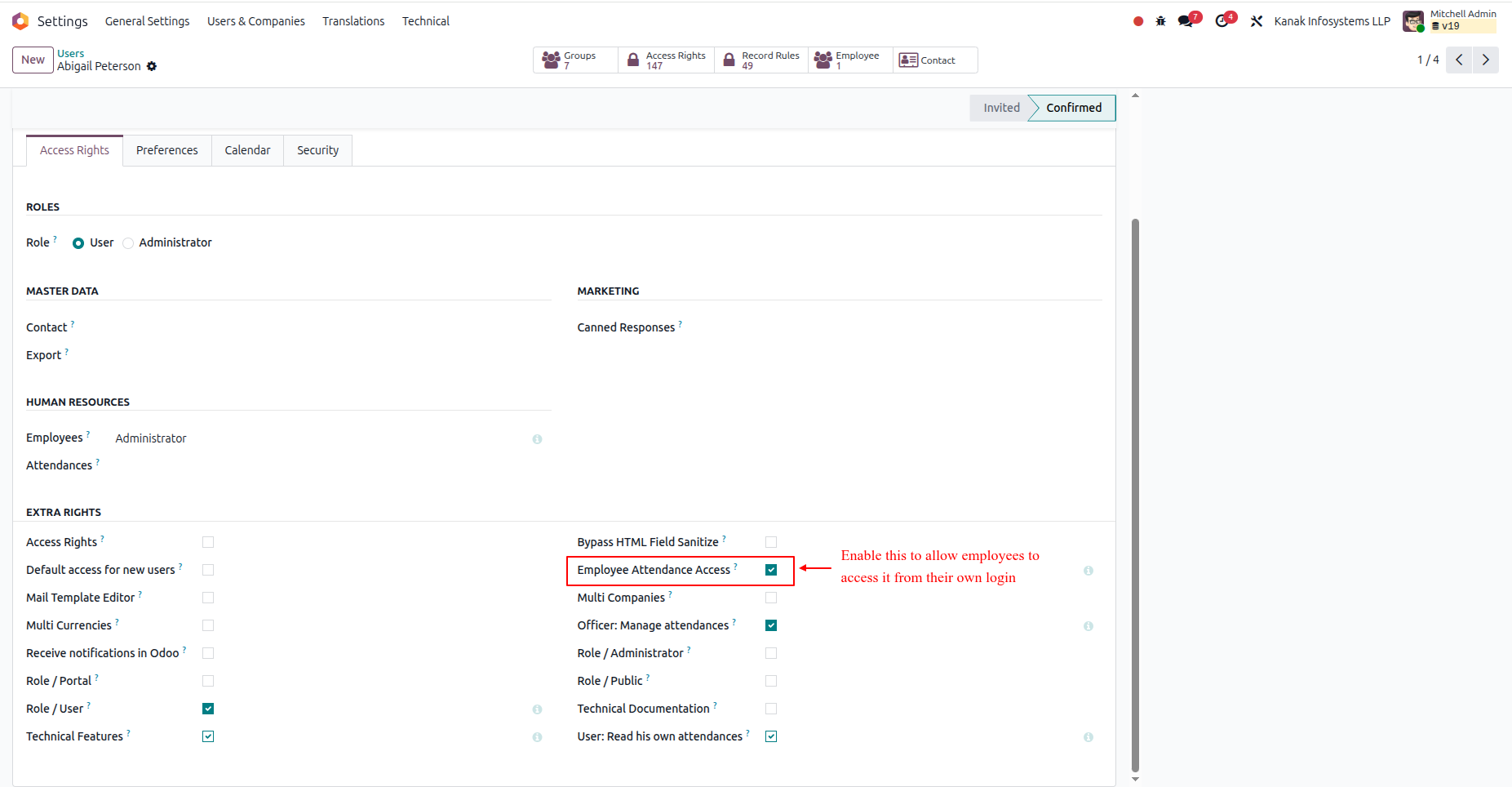
Task: Open the Groups smart button
Action: (575, 60)
